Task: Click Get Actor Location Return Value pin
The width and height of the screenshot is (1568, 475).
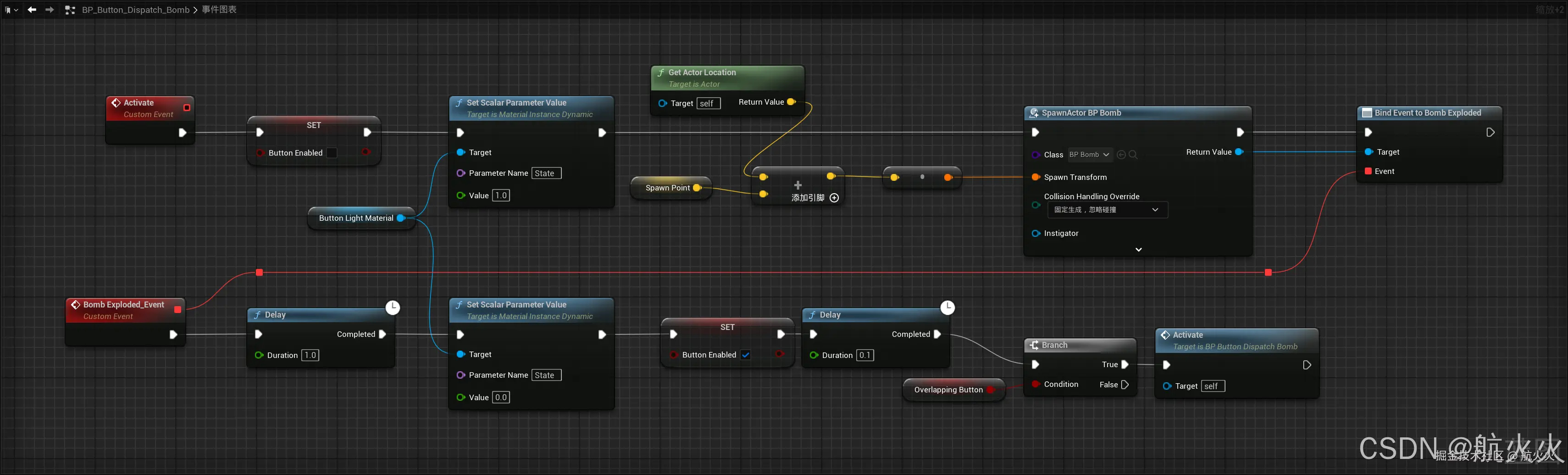Action: (791, 102)
